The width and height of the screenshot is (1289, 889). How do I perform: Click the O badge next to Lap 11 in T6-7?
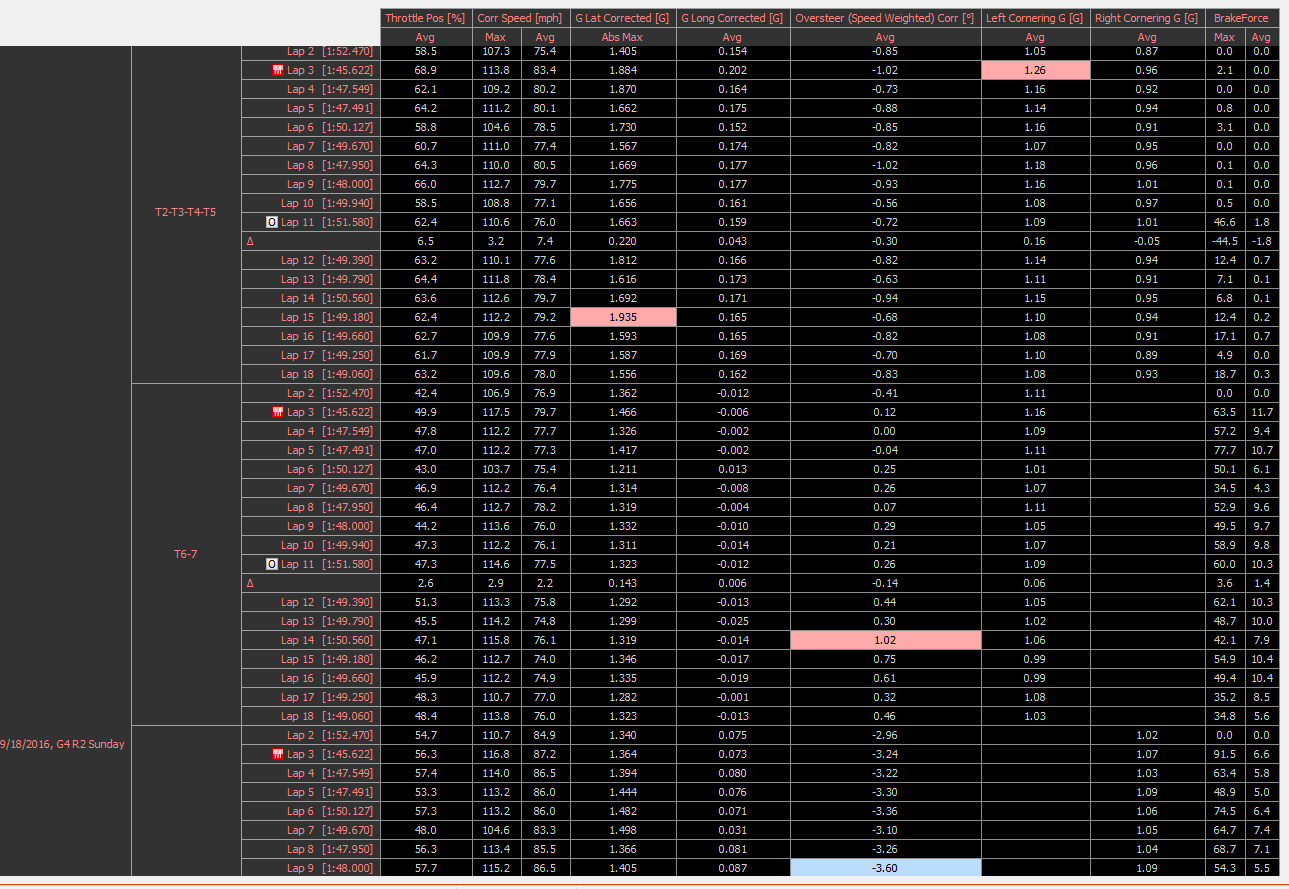(270, 564)
